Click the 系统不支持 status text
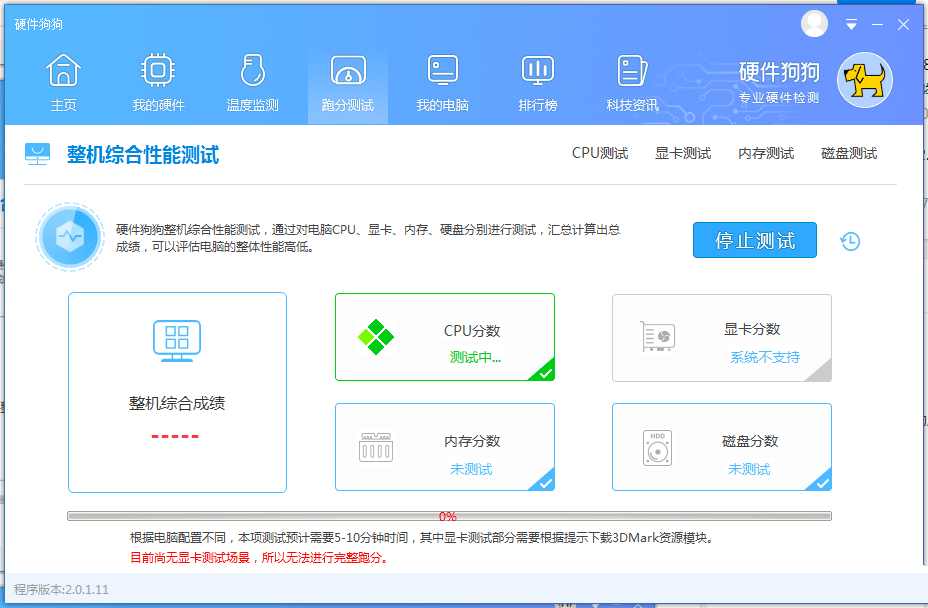 [x=765, y=357]
